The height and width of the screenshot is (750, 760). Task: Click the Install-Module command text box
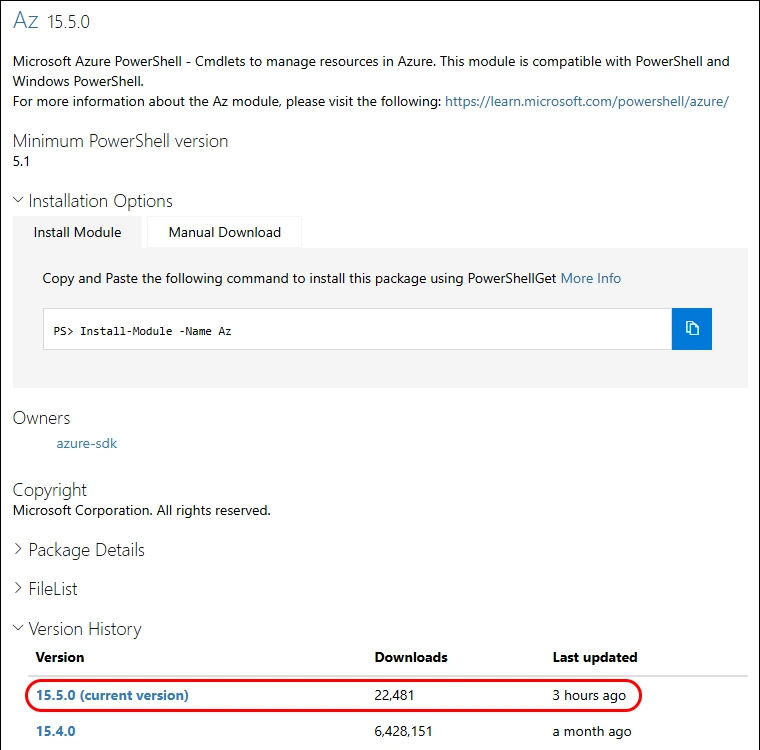coord(357,329)
